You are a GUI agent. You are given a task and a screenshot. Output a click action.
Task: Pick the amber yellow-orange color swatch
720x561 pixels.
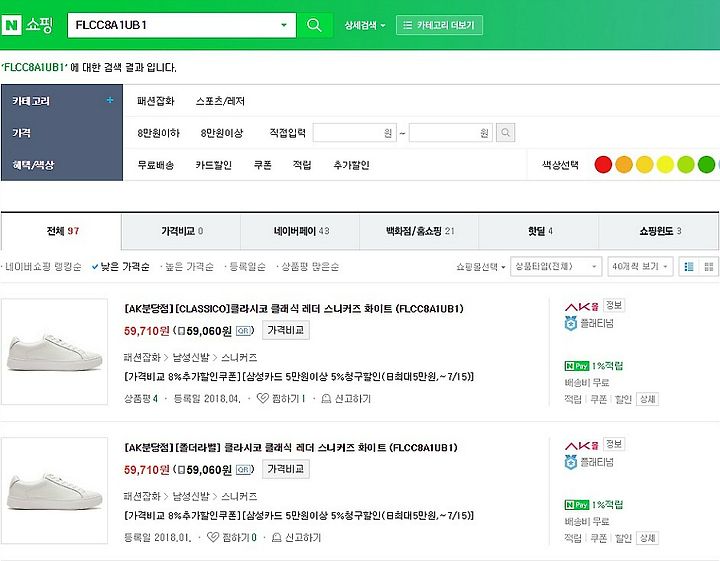[644, 164]
